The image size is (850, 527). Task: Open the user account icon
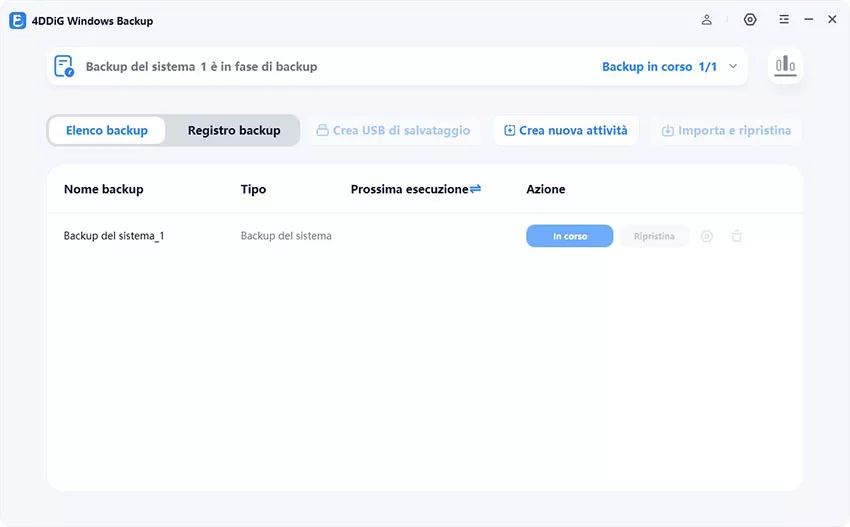point(707,20)
